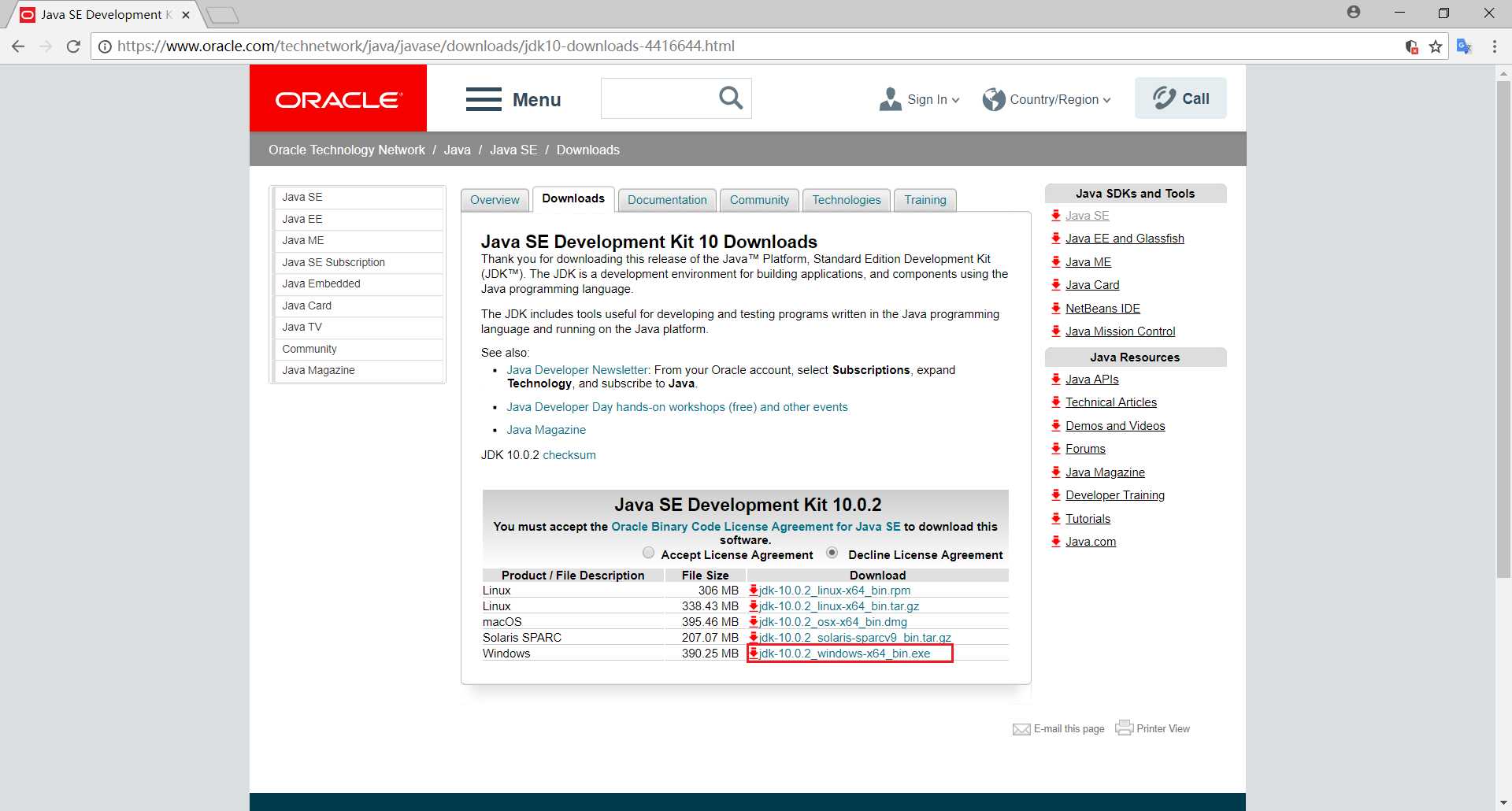Expand the Country/Region dropdown

click(x=1106, y=100)
